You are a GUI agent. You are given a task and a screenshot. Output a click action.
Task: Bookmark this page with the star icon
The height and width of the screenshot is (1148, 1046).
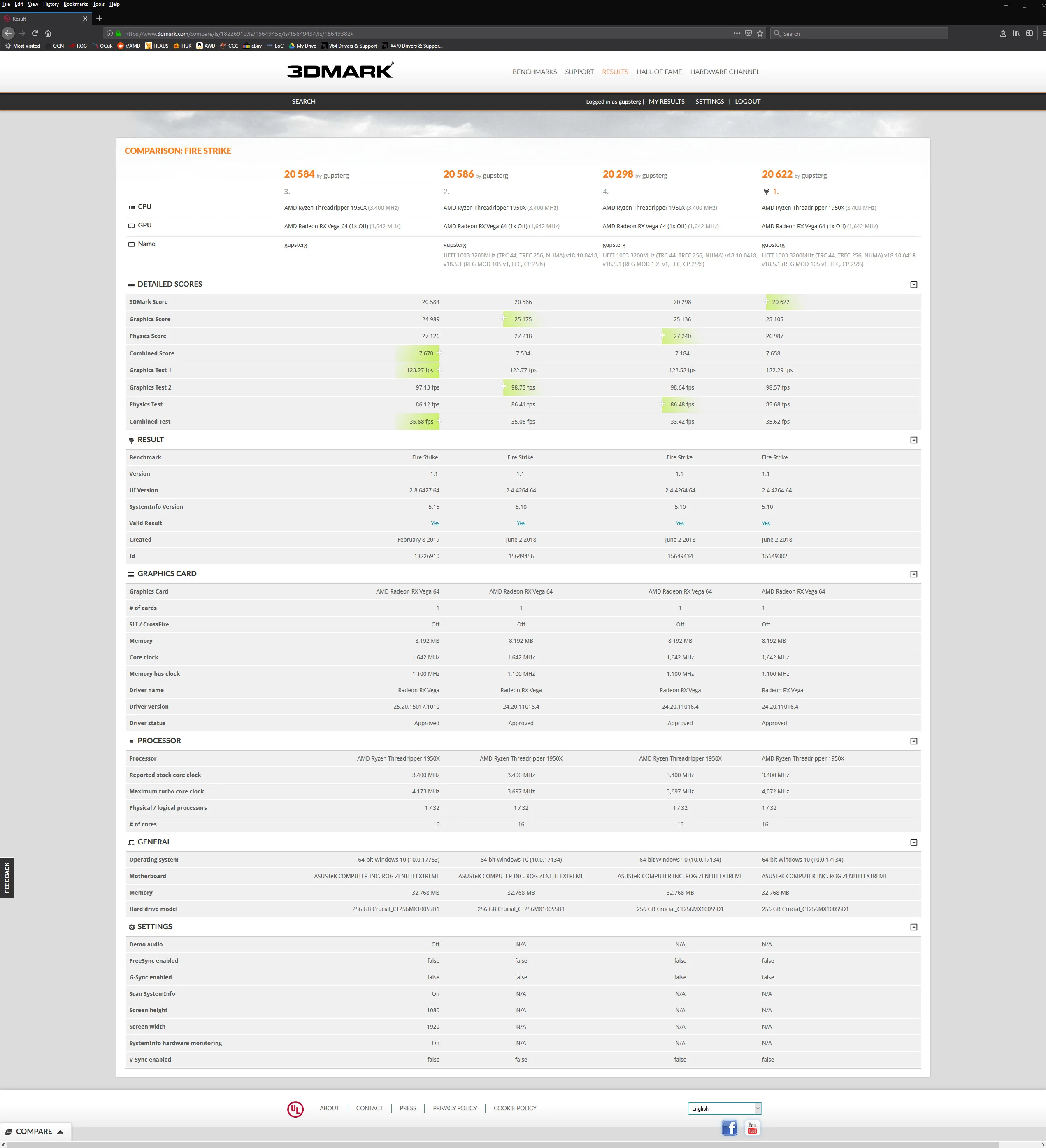pos(760,33)
